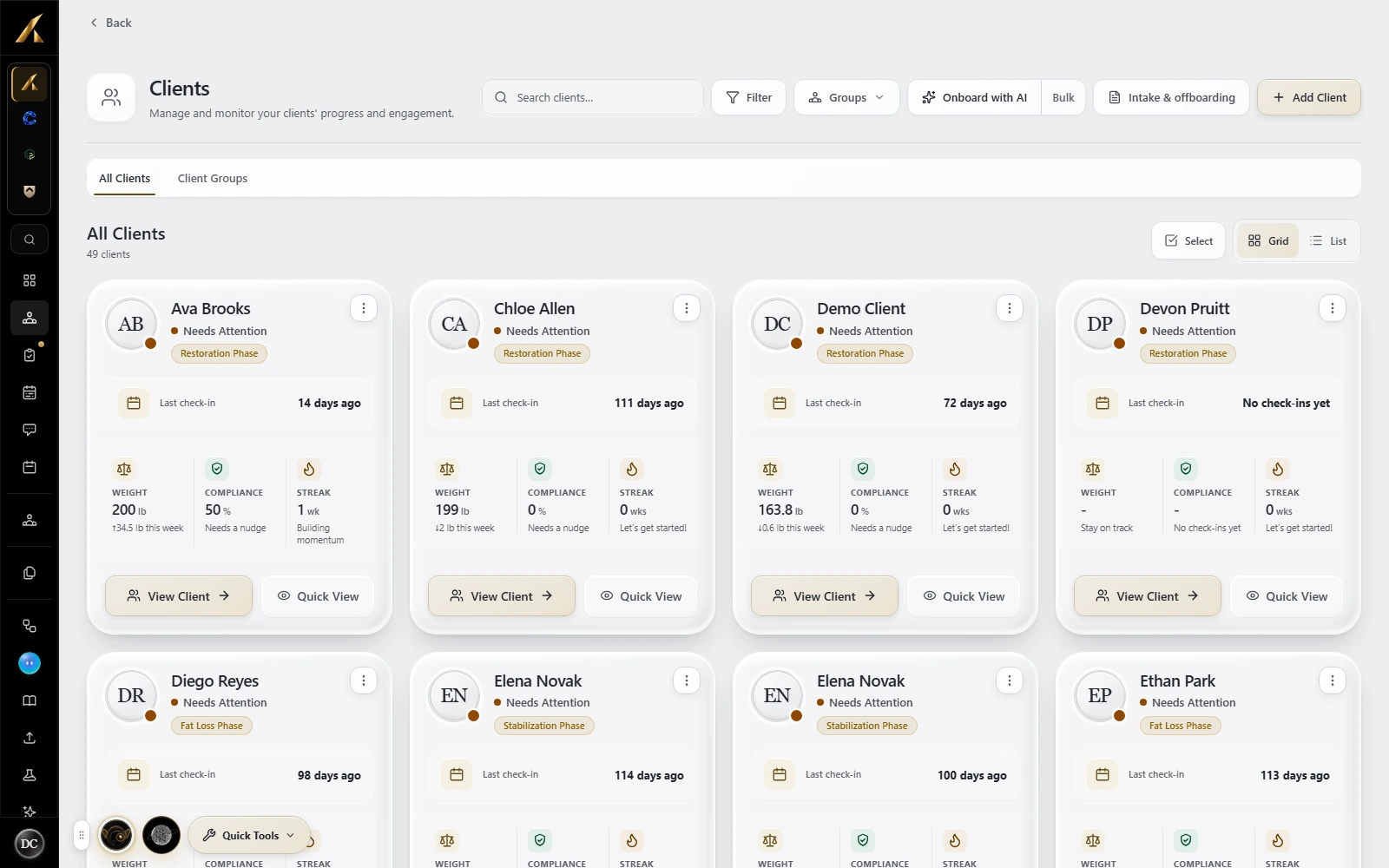Click Onboard with AI button
This screenshot has height=868, width=1389.
pos(974,97)
